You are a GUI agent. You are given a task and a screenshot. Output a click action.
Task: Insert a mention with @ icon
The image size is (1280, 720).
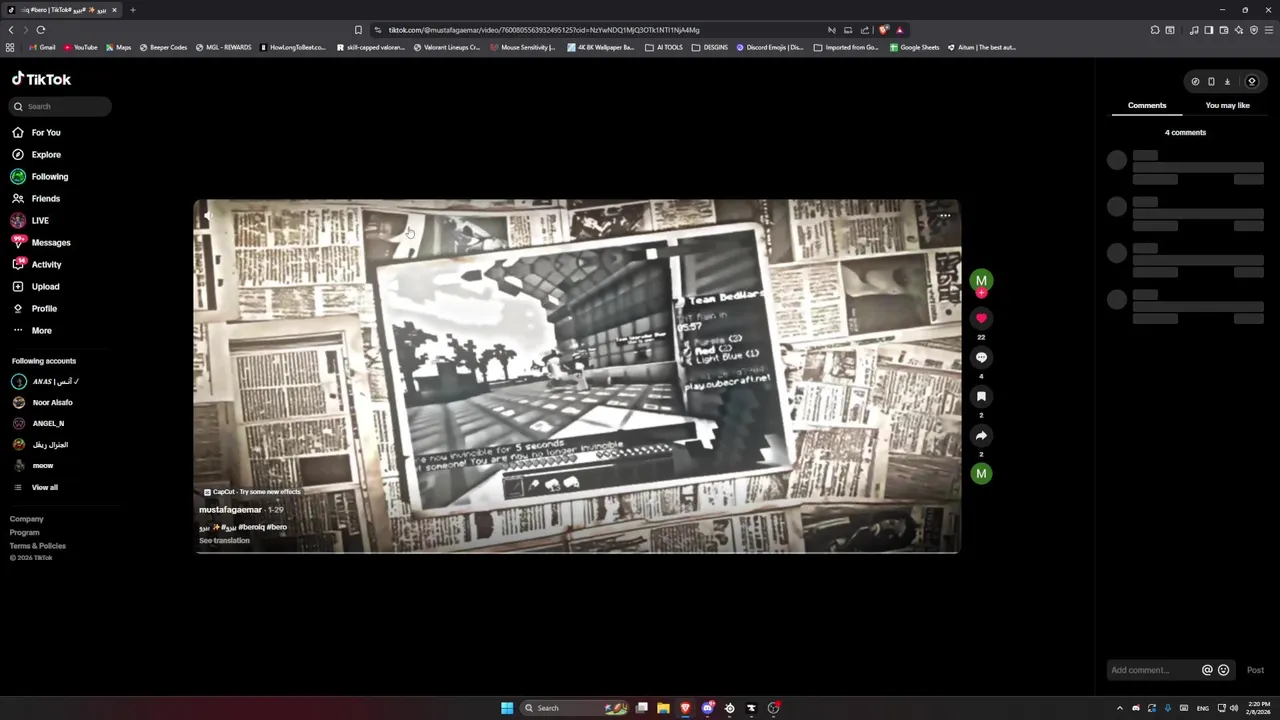click(1207, 670)
